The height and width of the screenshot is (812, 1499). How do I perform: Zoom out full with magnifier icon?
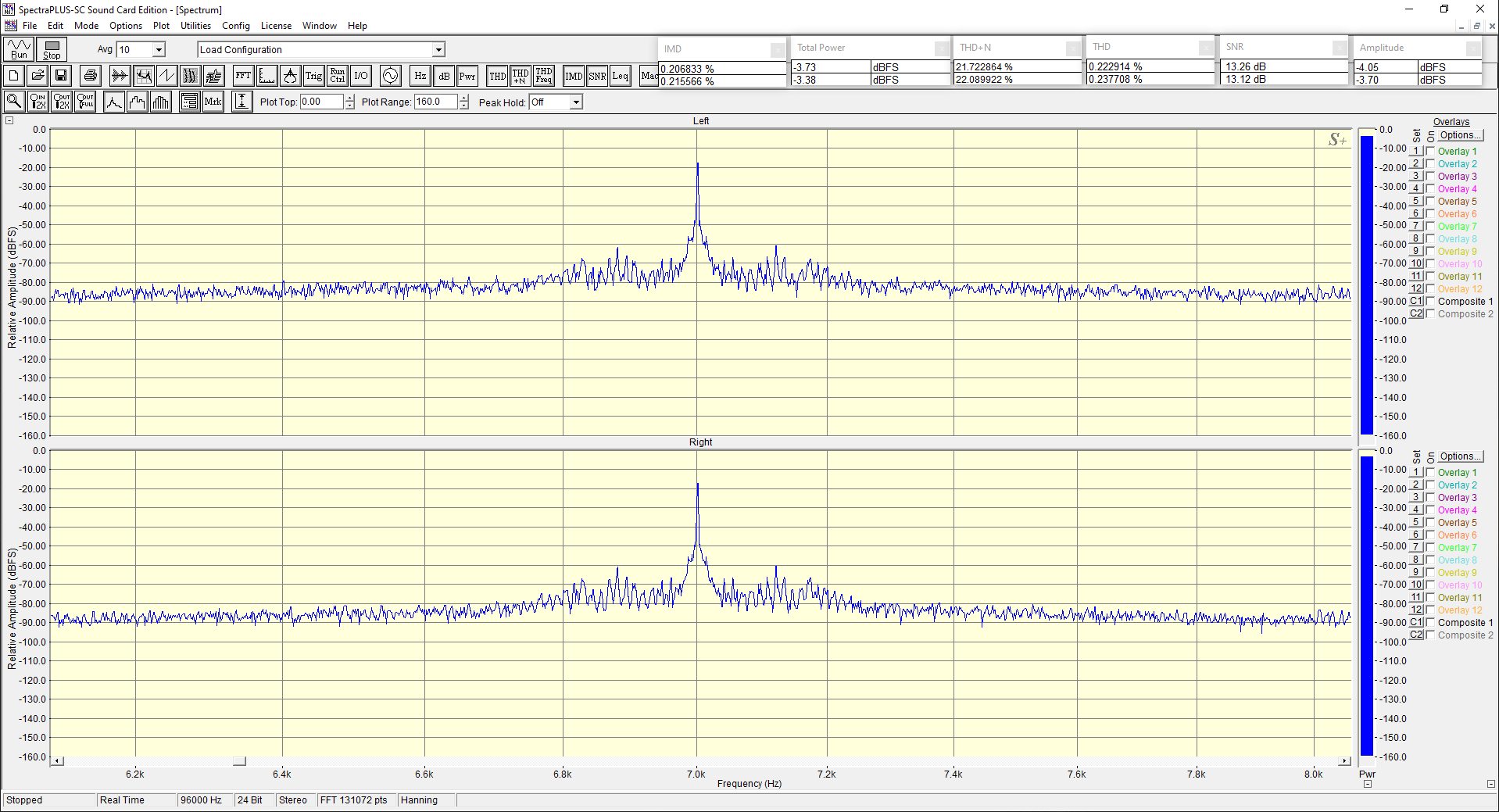point(85,102)
